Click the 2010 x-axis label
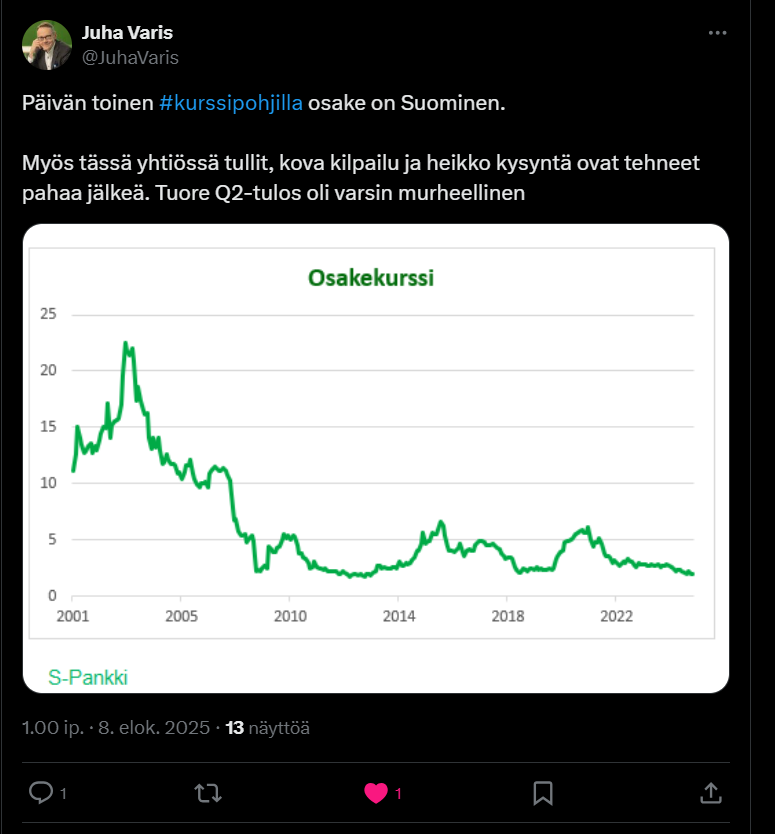The height and width of the screenshot is (834, 775). point(289,615)
